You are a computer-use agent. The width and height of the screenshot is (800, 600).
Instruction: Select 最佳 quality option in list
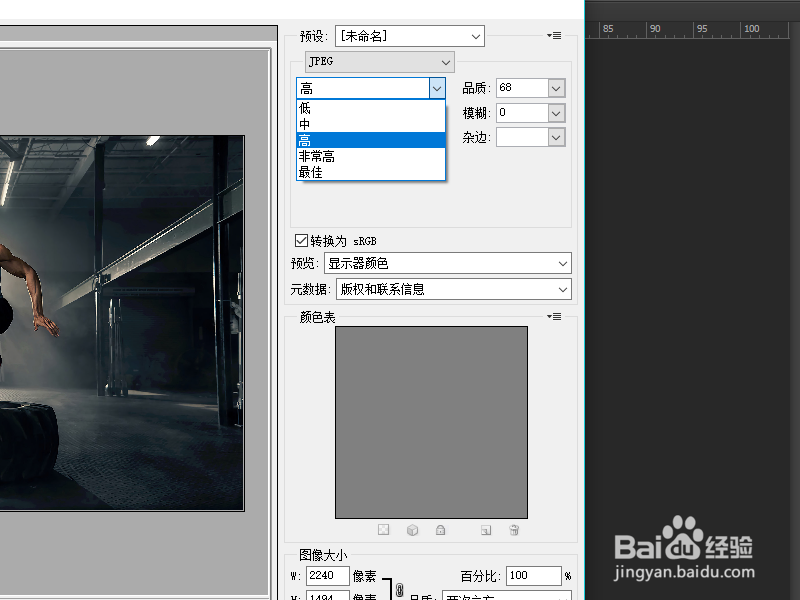(371, 172)
